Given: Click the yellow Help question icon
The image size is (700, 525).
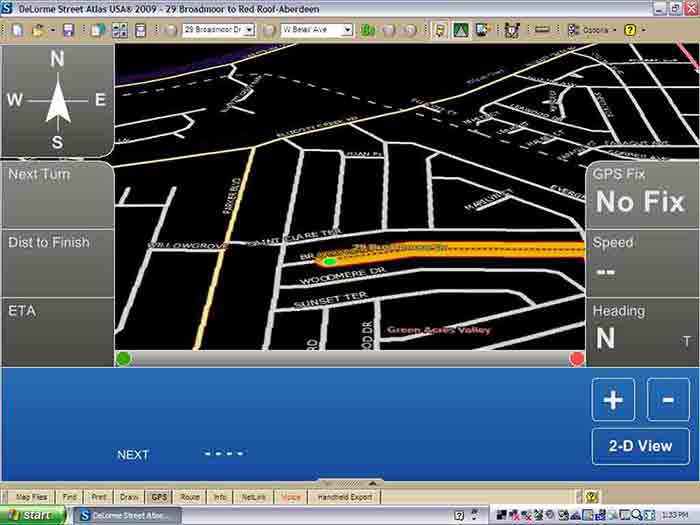Looking at the screenshot, I should (630, 30).
